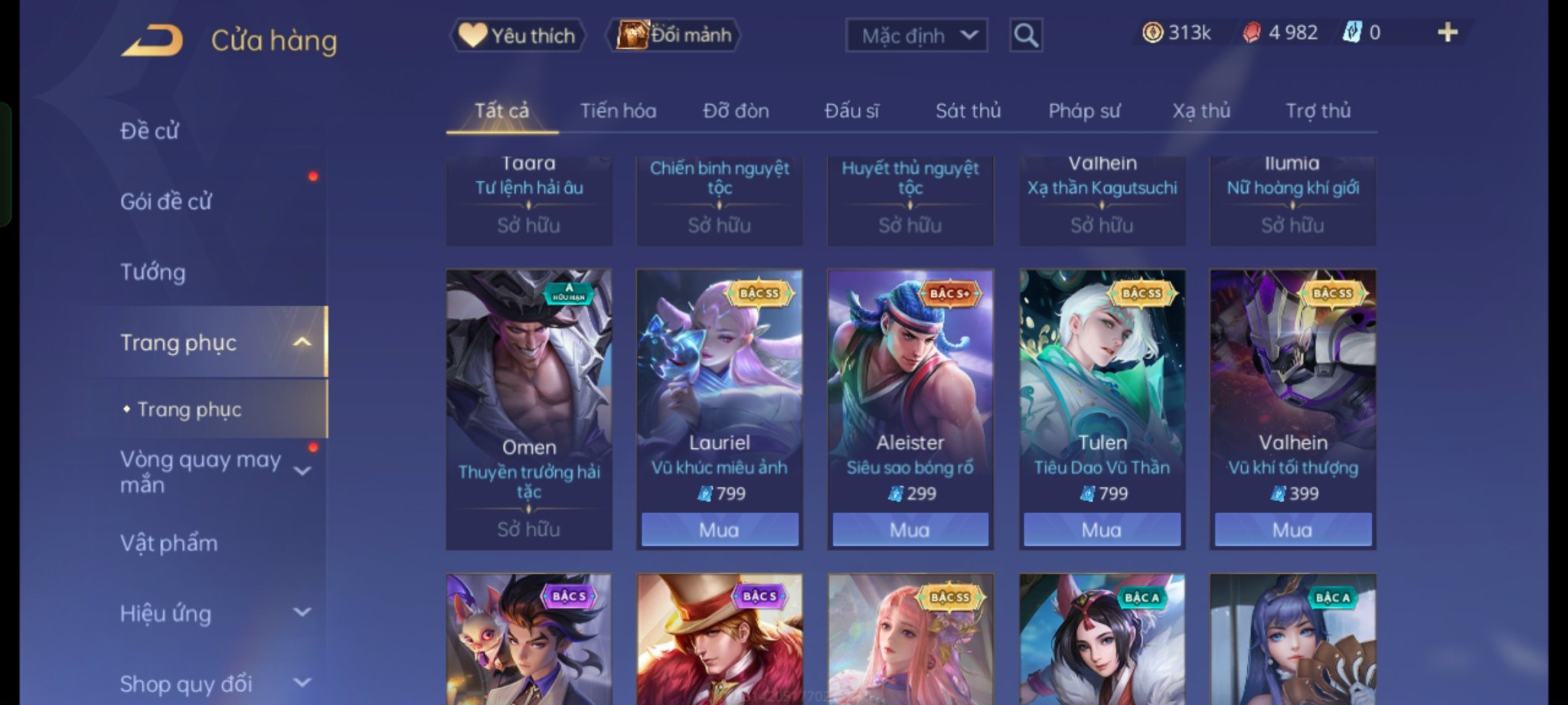Open Đổi mảnh fragment exchange
The height and width of the screenshot is (705, 1568).
673,35
